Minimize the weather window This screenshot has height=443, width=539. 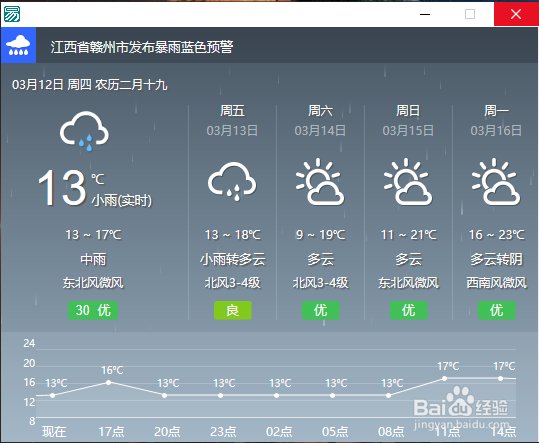(x=425, y=14)
